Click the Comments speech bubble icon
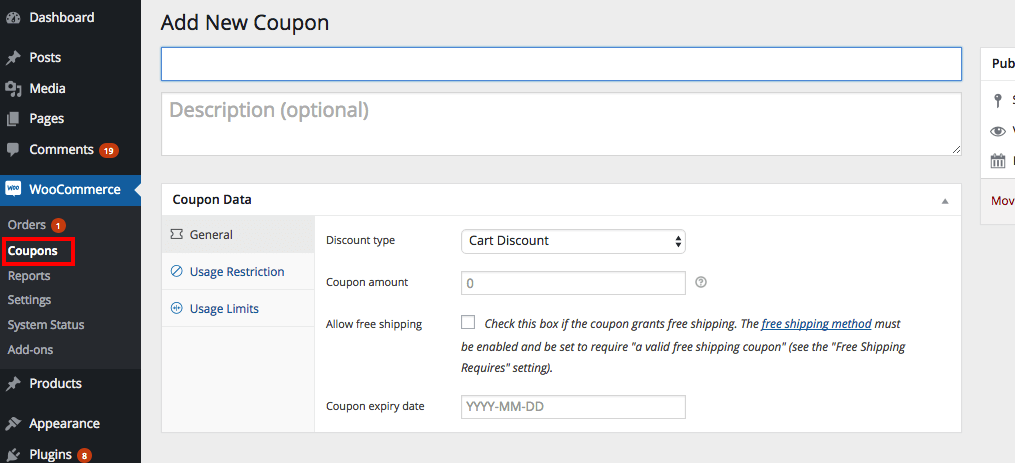Viewport: 1015px width, 463px height. coord(13,150)
